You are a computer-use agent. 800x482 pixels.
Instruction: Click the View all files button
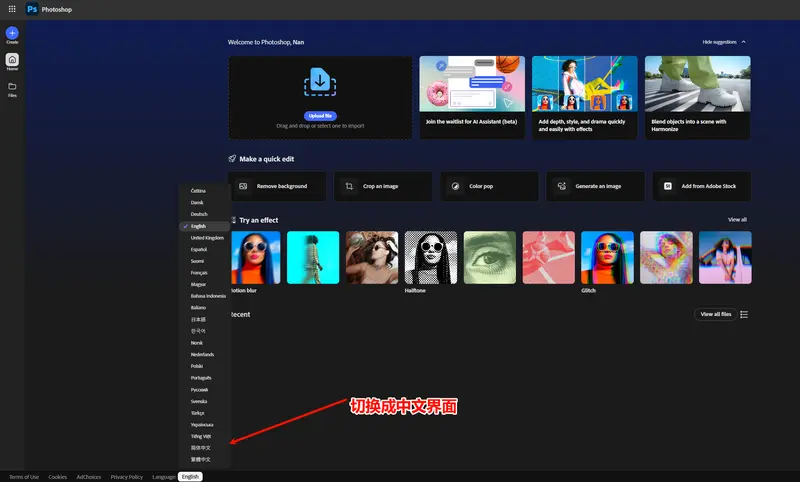(x=716, y=314)
